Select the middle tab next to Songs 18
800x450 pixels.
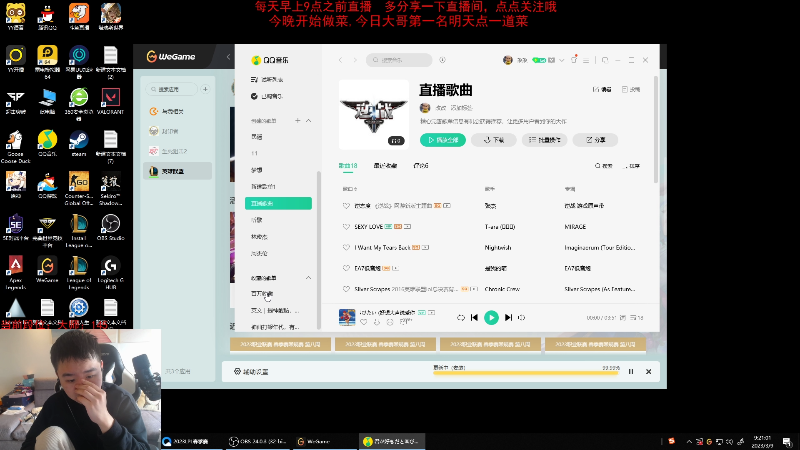(x=385, y=166)
